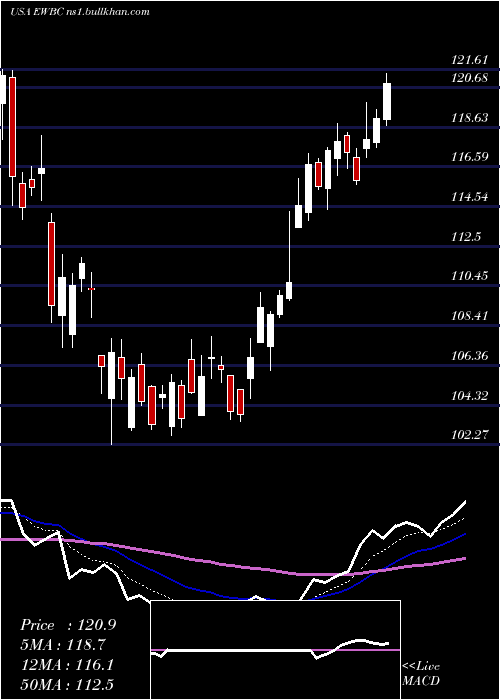
Task: Click the 102.27 price level label
Action: (470, 434)
